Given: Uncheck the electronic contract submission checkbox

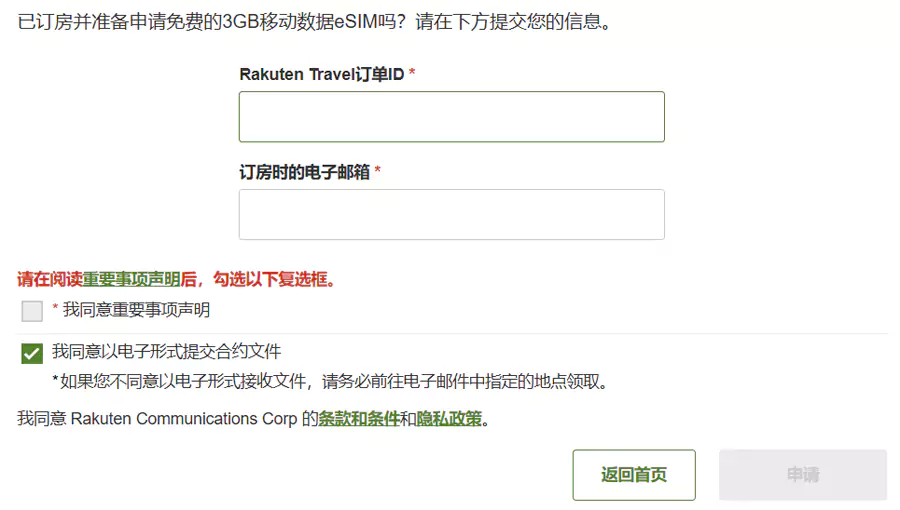Looking at the screenshot, I should coord(32,353).
